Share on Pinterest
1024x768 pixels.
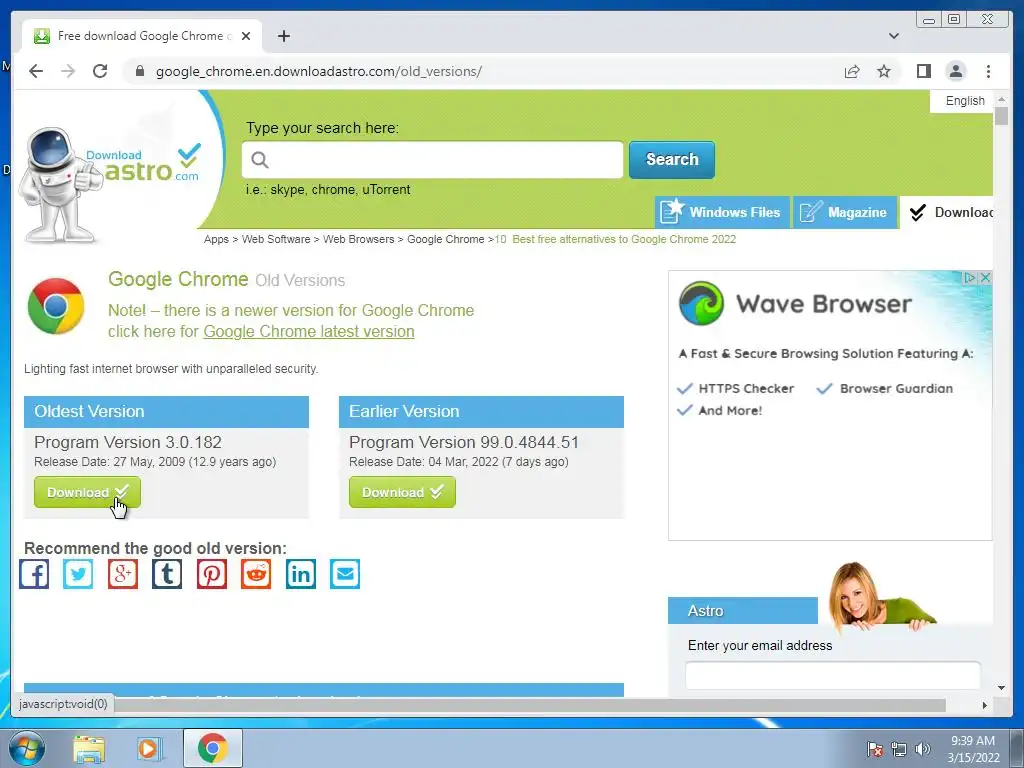[212, 574]
